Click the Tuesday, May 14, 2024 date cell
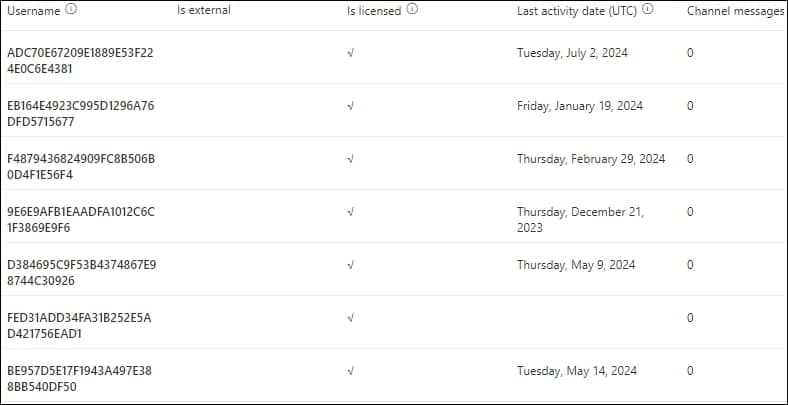Viewport: 788px width, 405px height. point(577,371)
